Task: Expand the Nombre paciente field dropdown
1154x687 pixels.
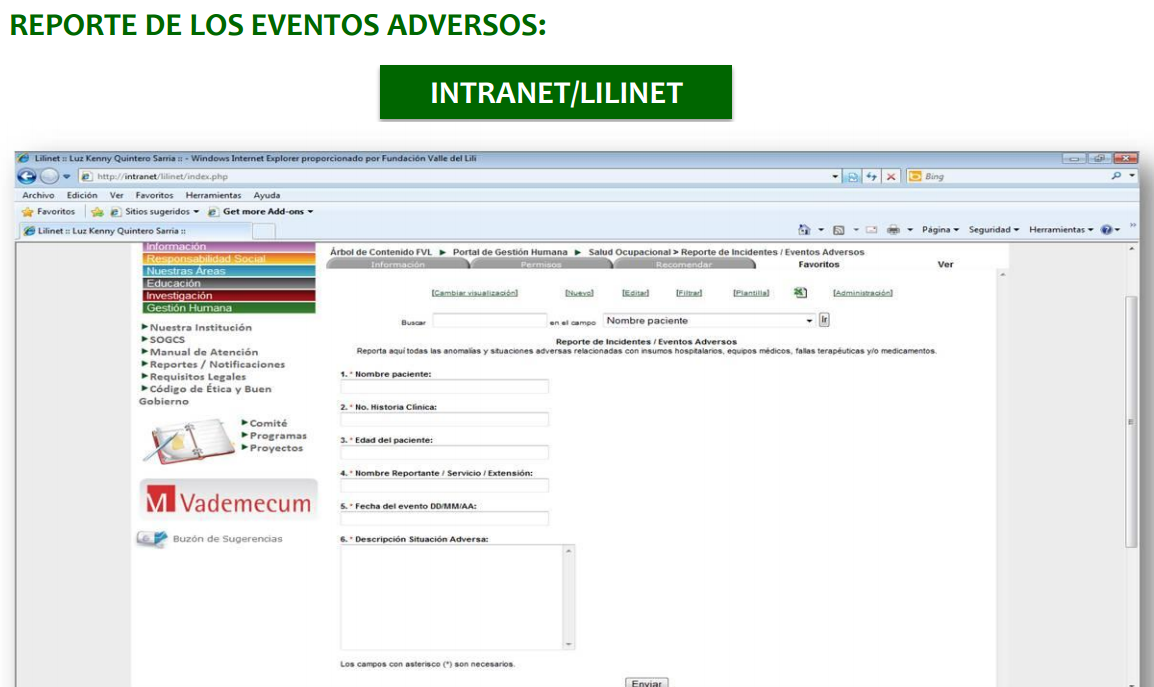Action: click(809, 321)
